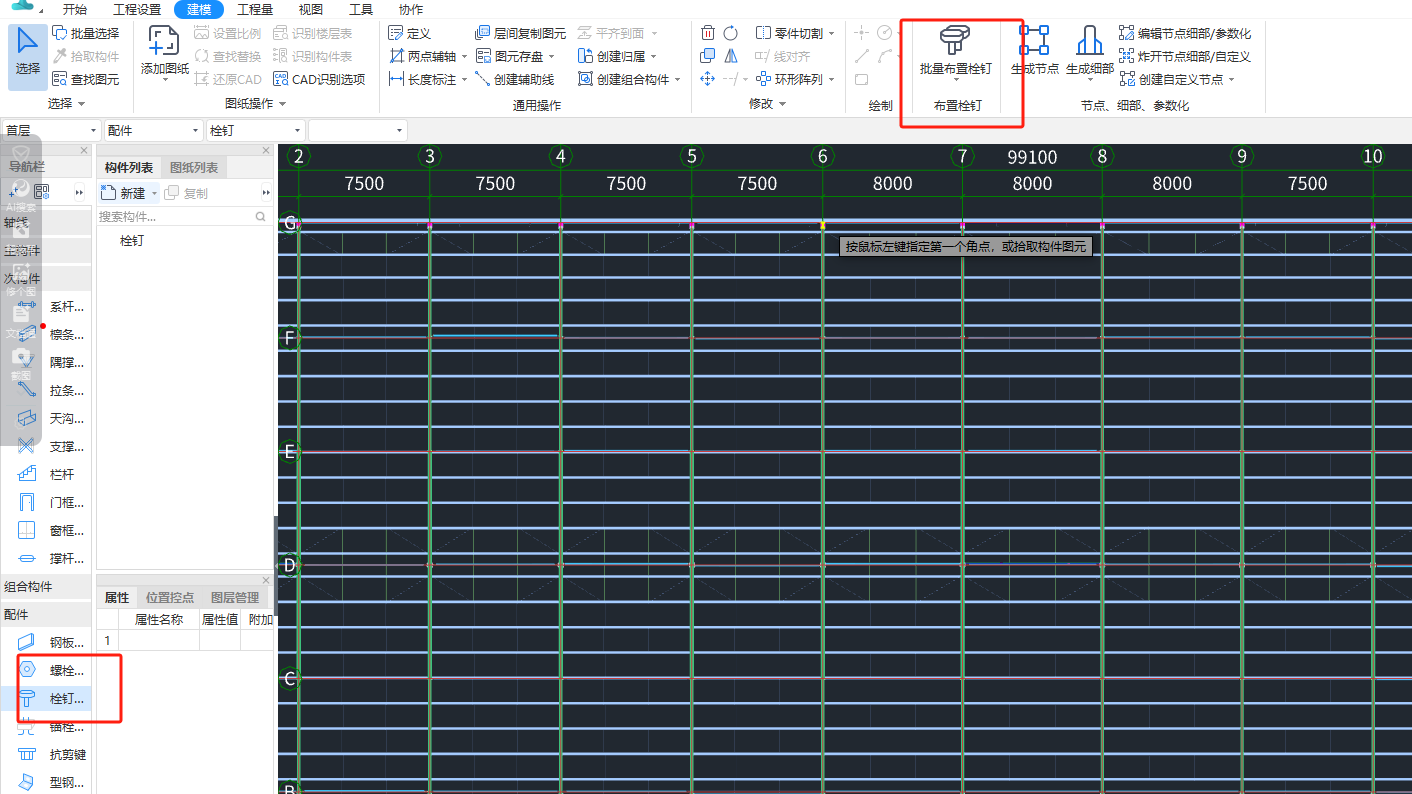Expand the 选择 group dropdown arrow
The width and height of the screenshot is (1412, 794).
pos(81,104)
